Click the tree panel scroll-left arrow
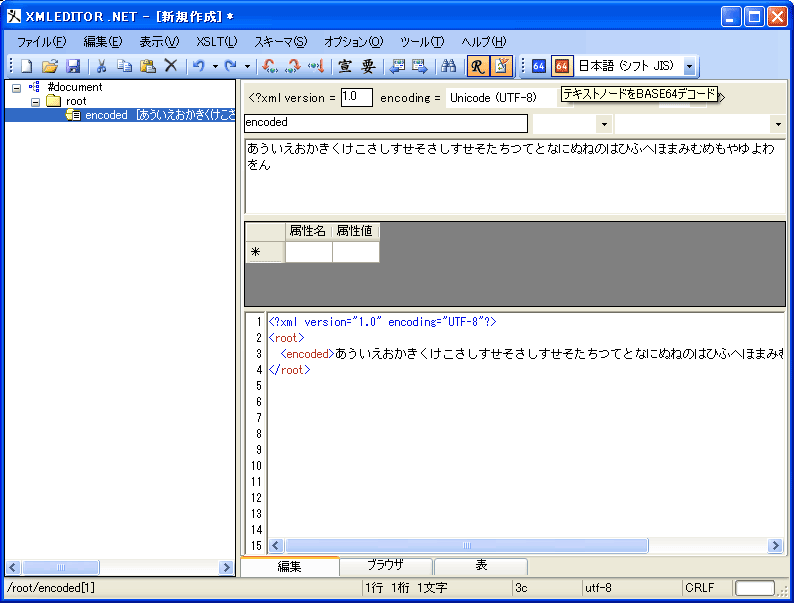Viewport: 794px width, 603px height. pyautogui.click(x=13, y=568)
